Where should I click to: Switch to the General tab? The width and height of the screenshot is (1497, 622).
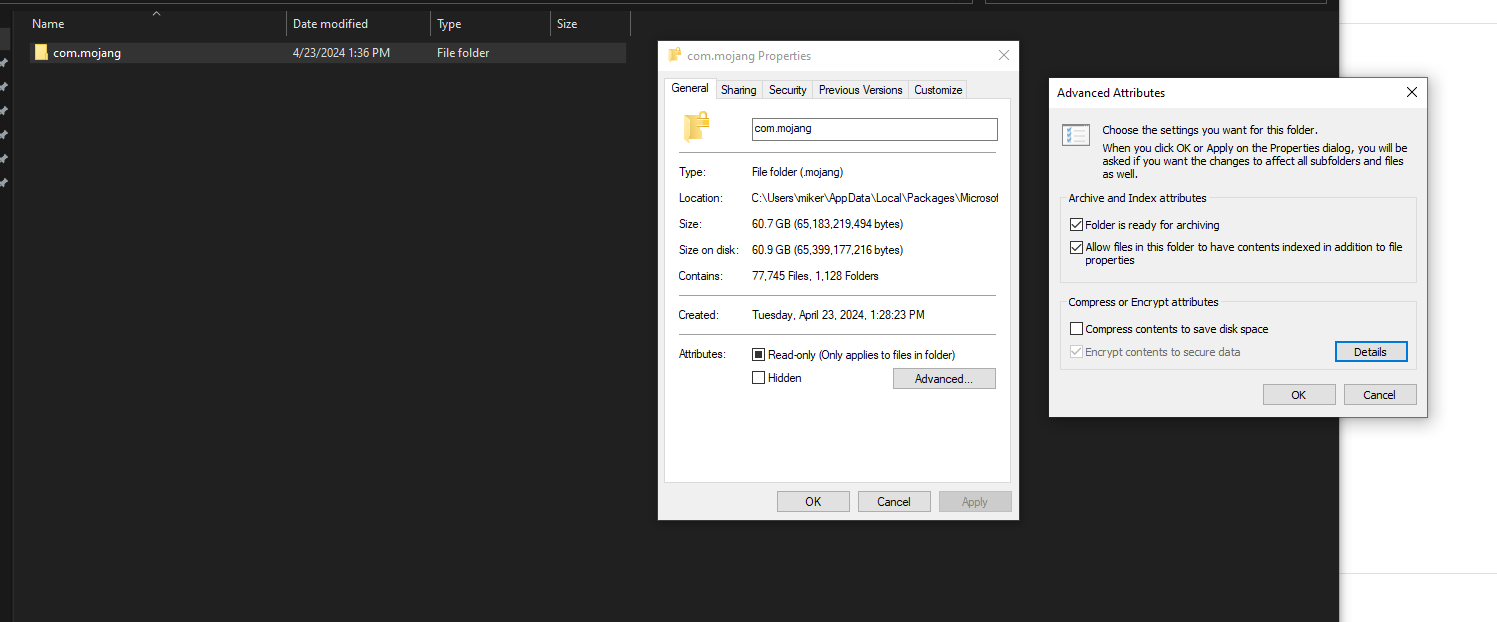point(690,88)
